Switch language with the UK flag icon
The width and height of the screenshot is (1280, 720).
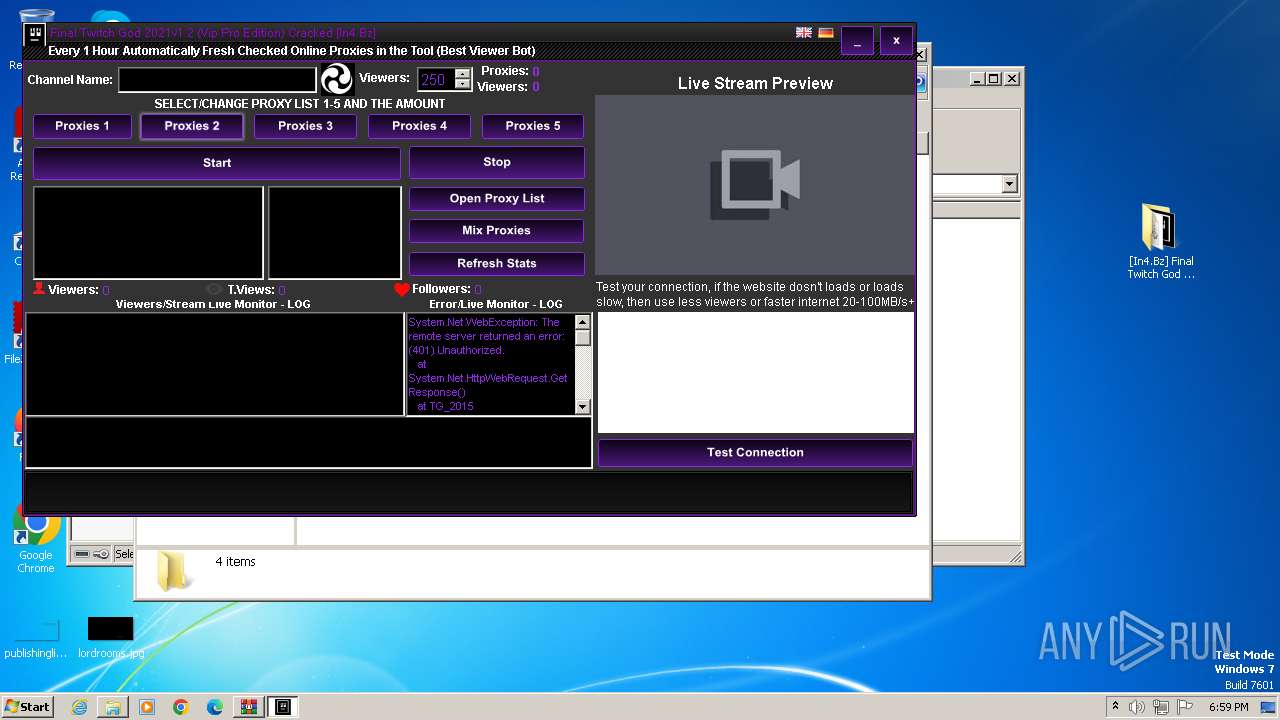[x=803, y=33]
